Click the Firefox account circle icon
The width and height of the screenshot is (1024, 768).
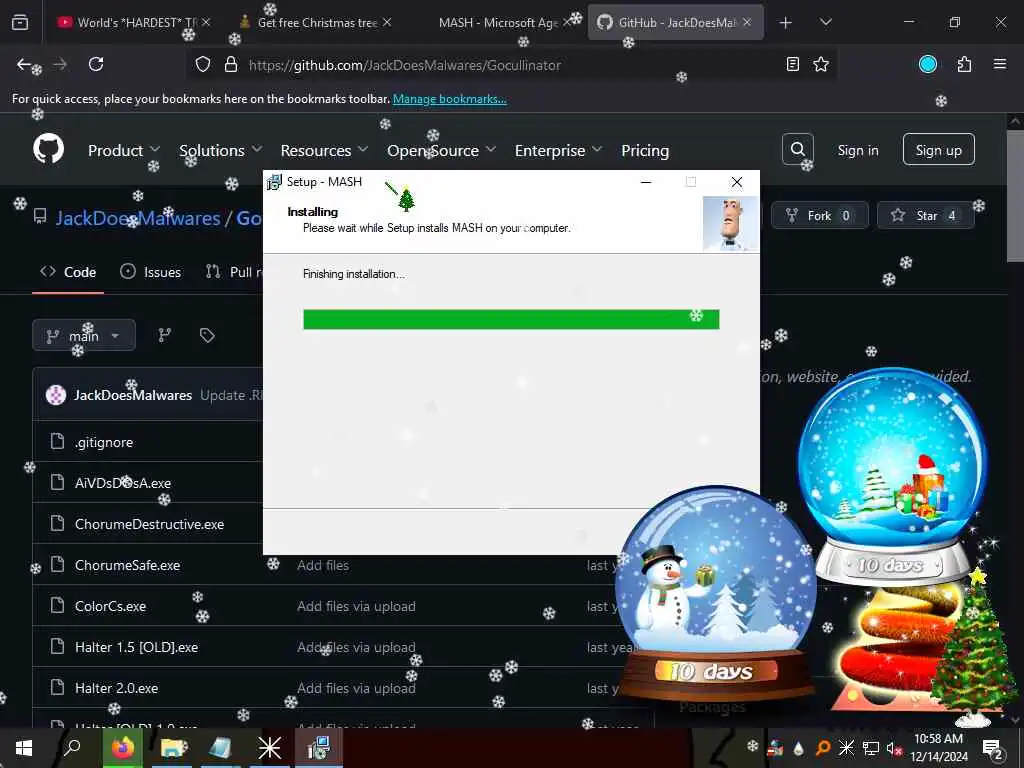click(928, 64)
